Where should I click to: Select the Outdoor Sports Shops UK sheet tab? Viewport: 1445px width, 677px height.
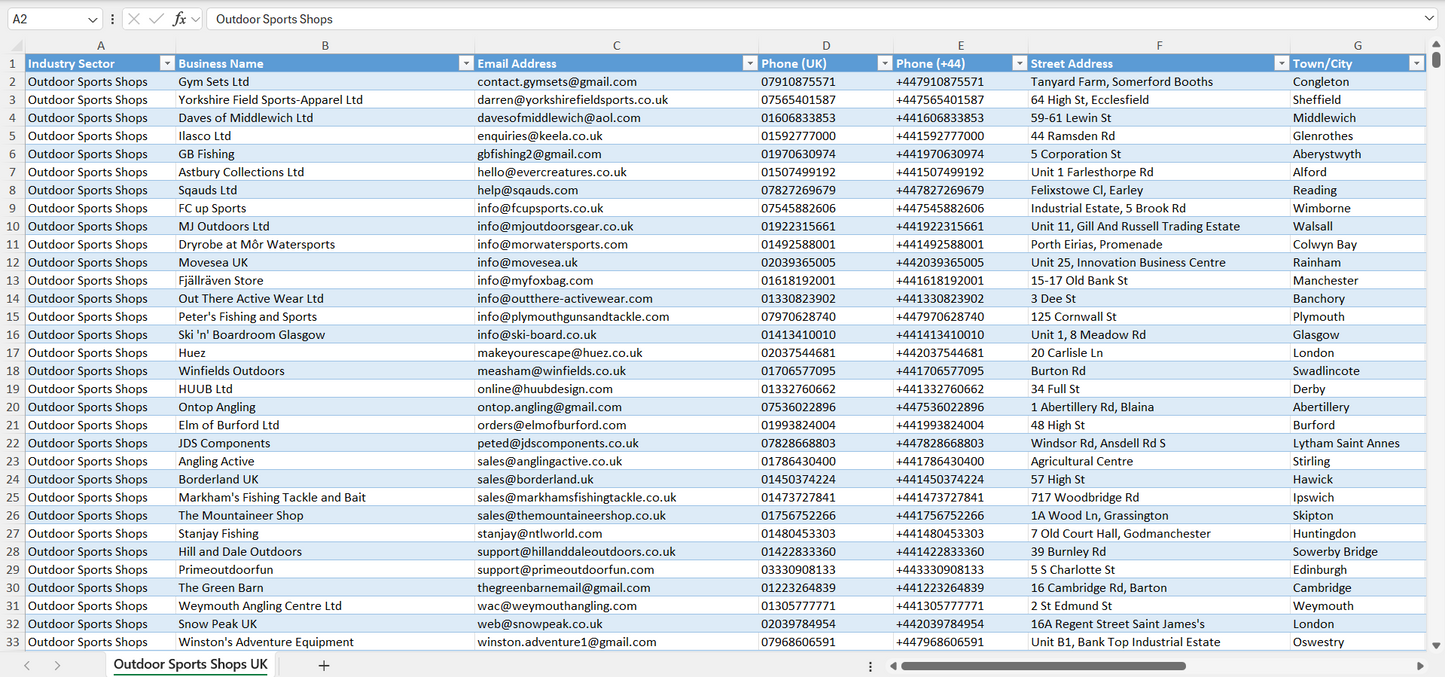(190, 665)
